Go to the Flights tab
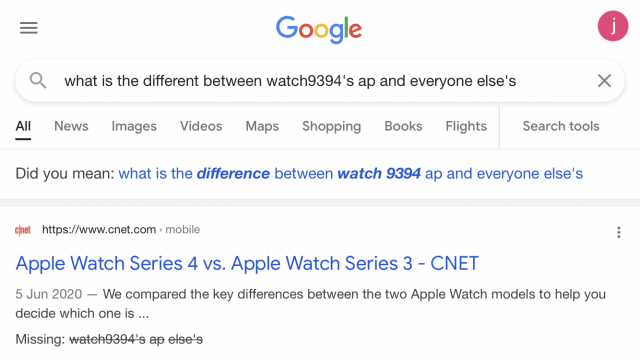 coord(466,127)
